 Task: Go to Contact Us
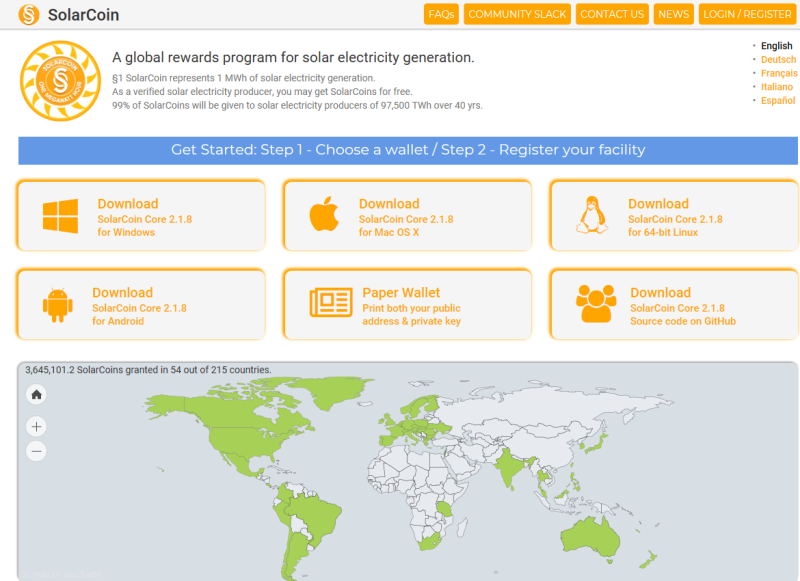click(612, 14)
